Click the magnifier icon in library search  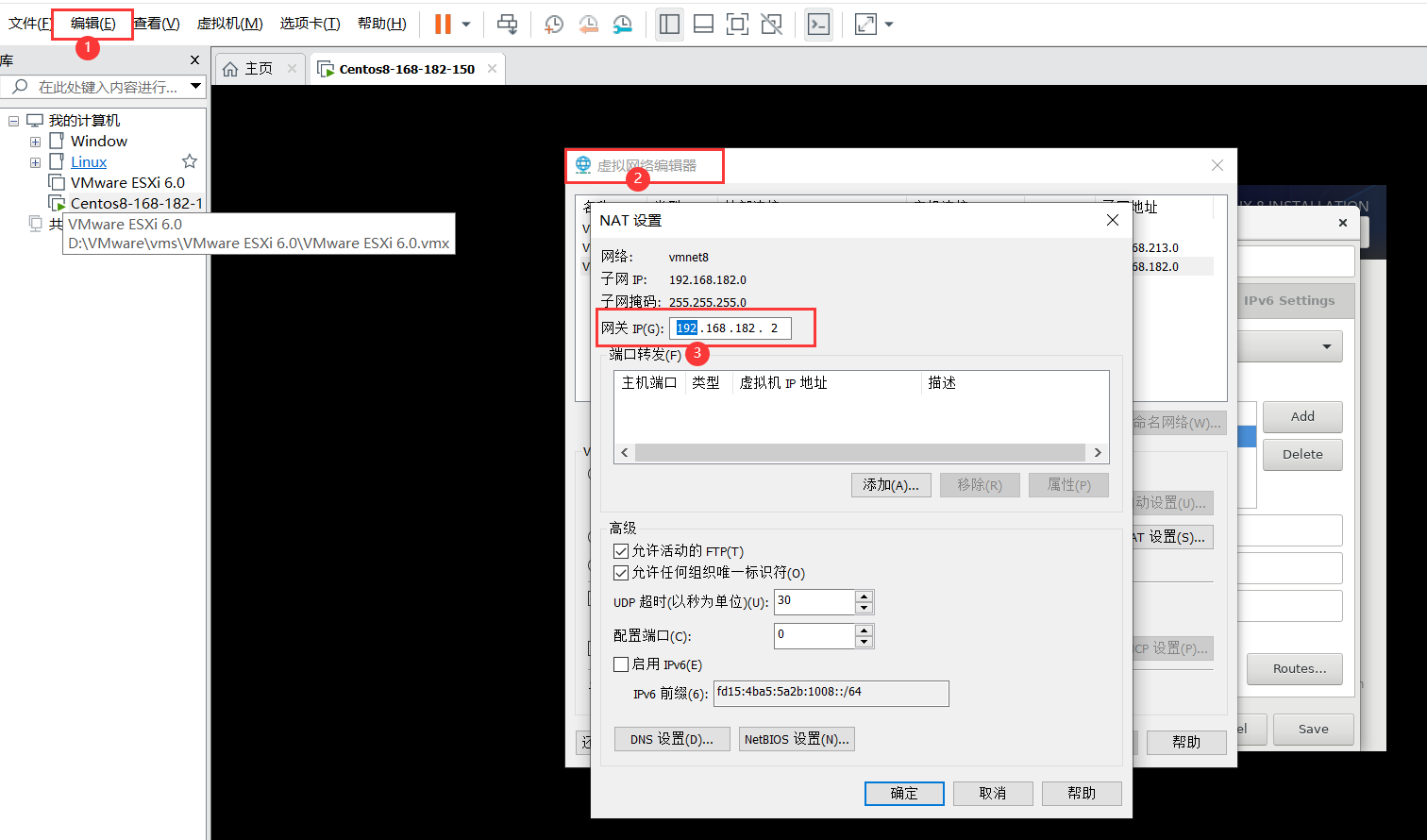pyautogui.click(x=20, y=87)
